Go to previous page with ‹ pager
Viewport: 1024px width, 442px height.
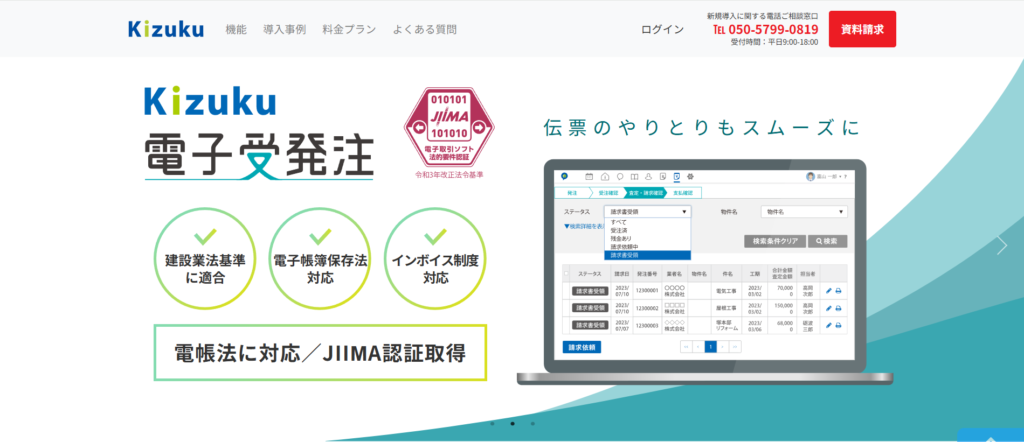tap(699, 347)
